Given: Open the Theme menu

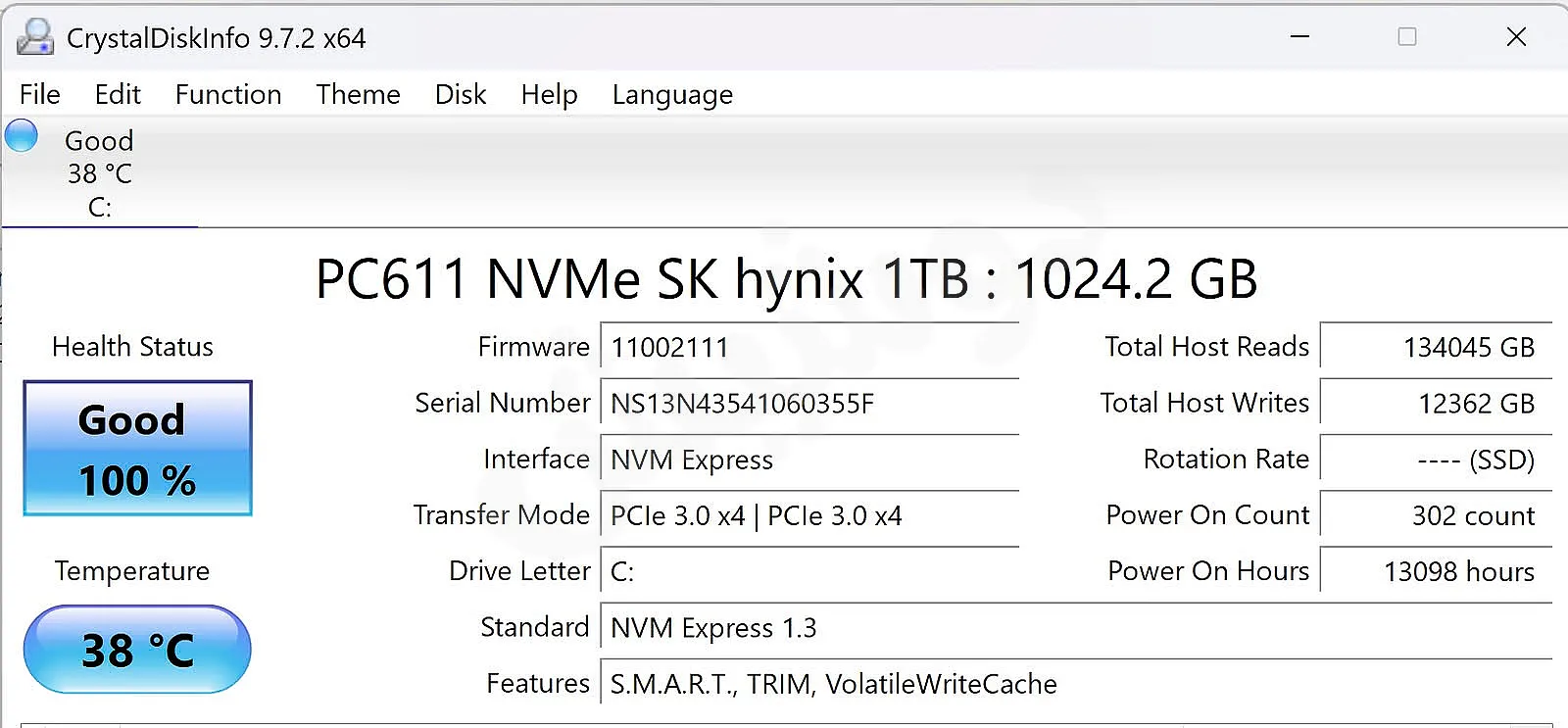Looking at the screenshot, I should (358, 94).
